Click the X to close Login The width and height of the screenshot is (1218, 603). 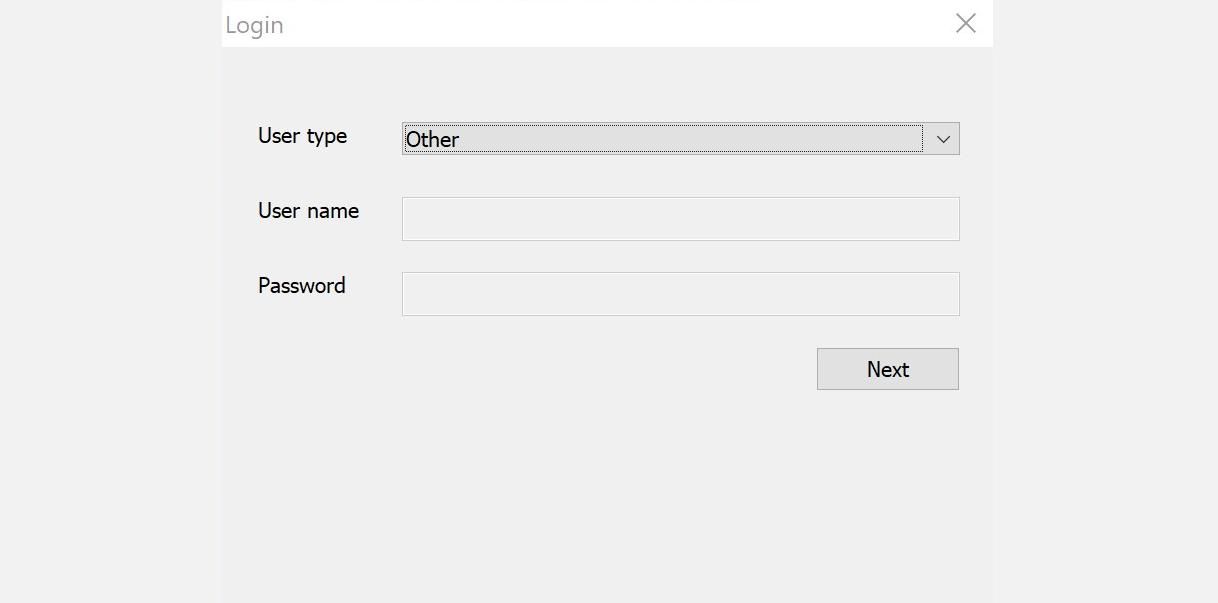964,23
